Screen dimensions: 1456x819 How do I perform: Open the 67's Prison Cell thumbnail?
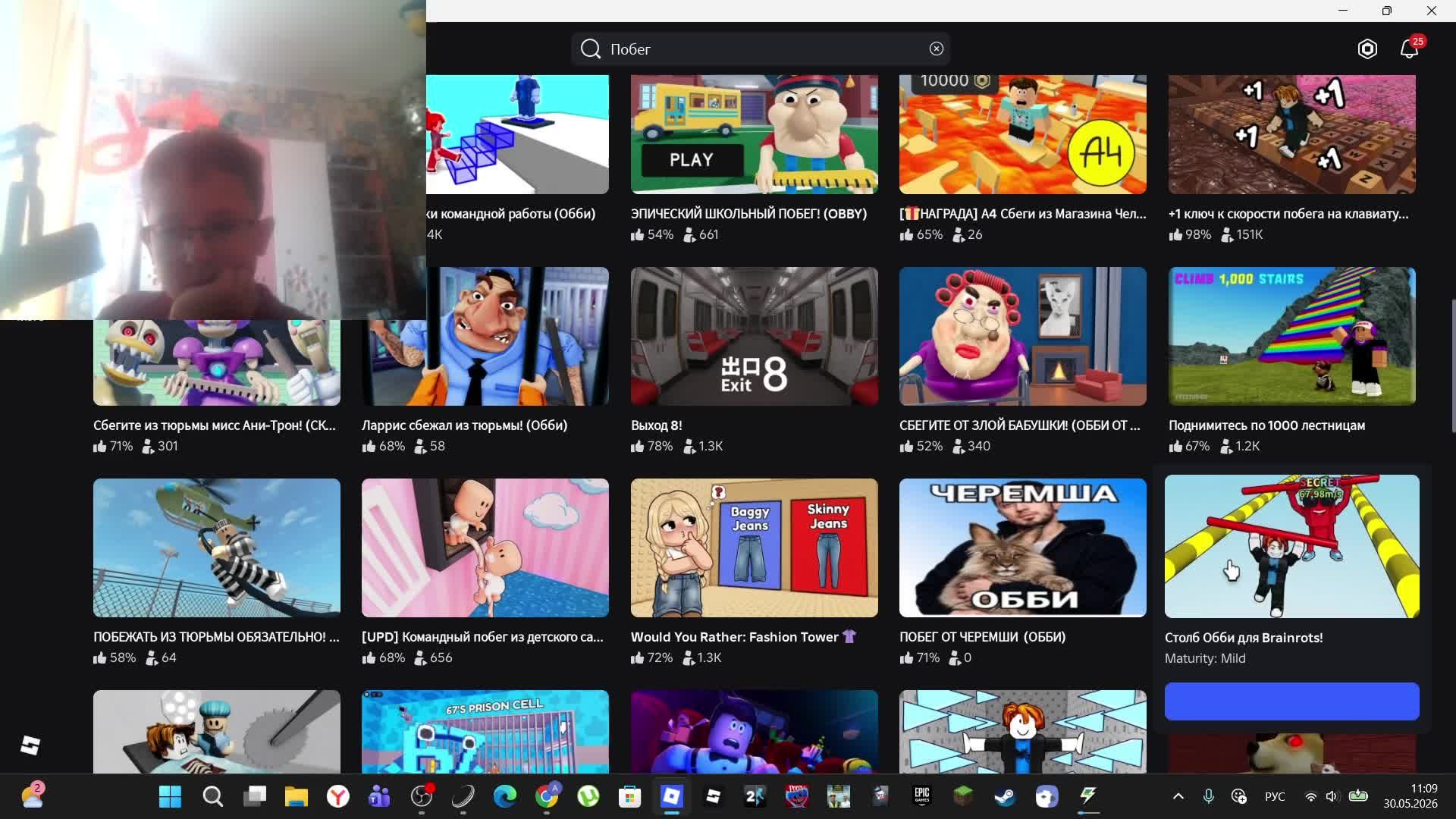click(485, 732)
